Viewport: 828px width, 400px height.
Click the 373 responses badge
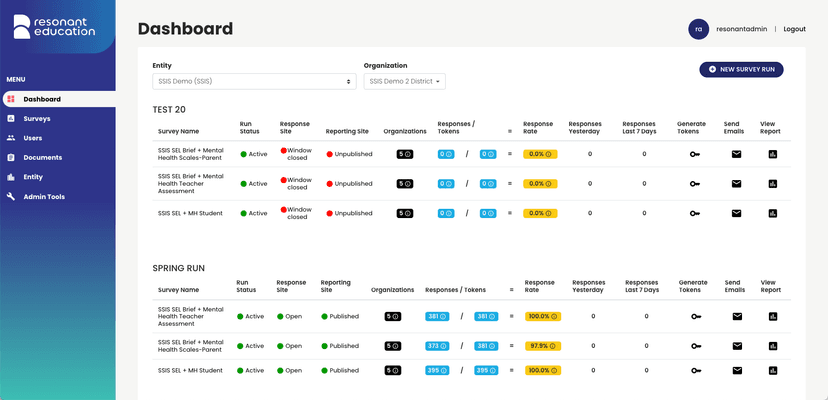[437, 346]
